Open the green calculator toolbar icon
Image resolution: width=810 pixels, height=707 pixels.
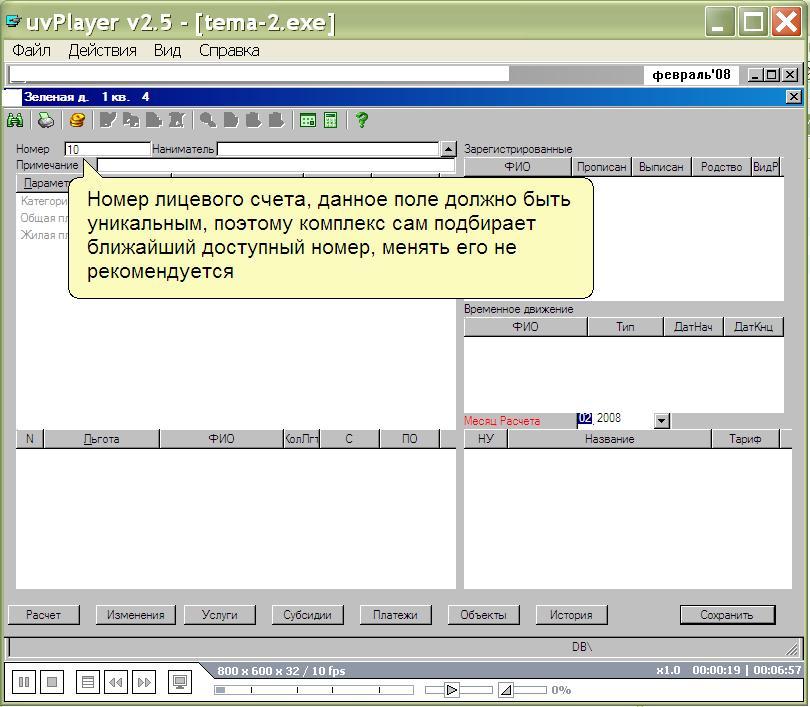(x=331, y=120)
